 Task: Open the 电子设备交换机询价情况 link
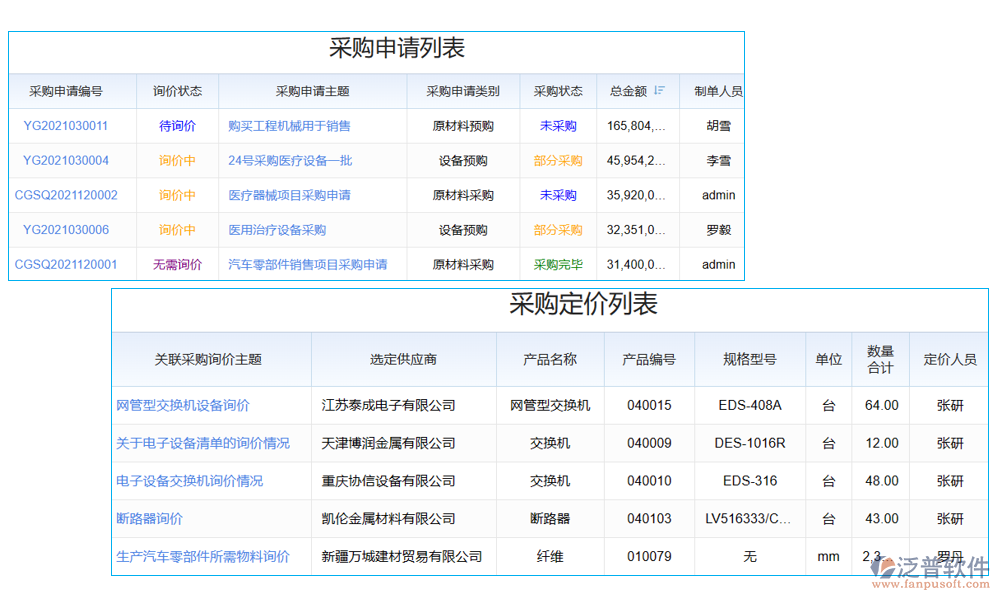pos(192,481)
